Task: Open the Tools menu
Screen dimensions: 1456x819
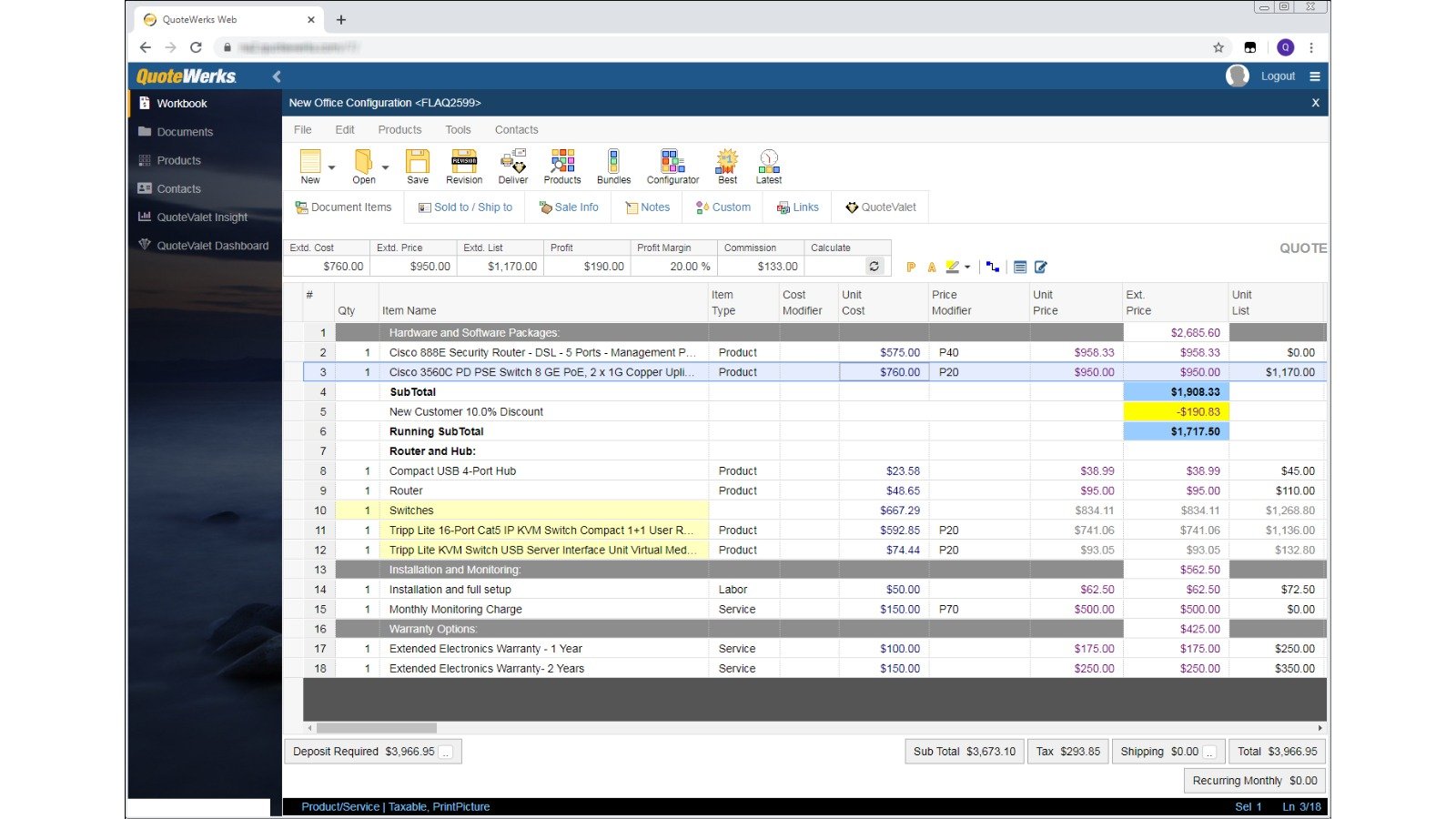Action: tap(458, 130)
